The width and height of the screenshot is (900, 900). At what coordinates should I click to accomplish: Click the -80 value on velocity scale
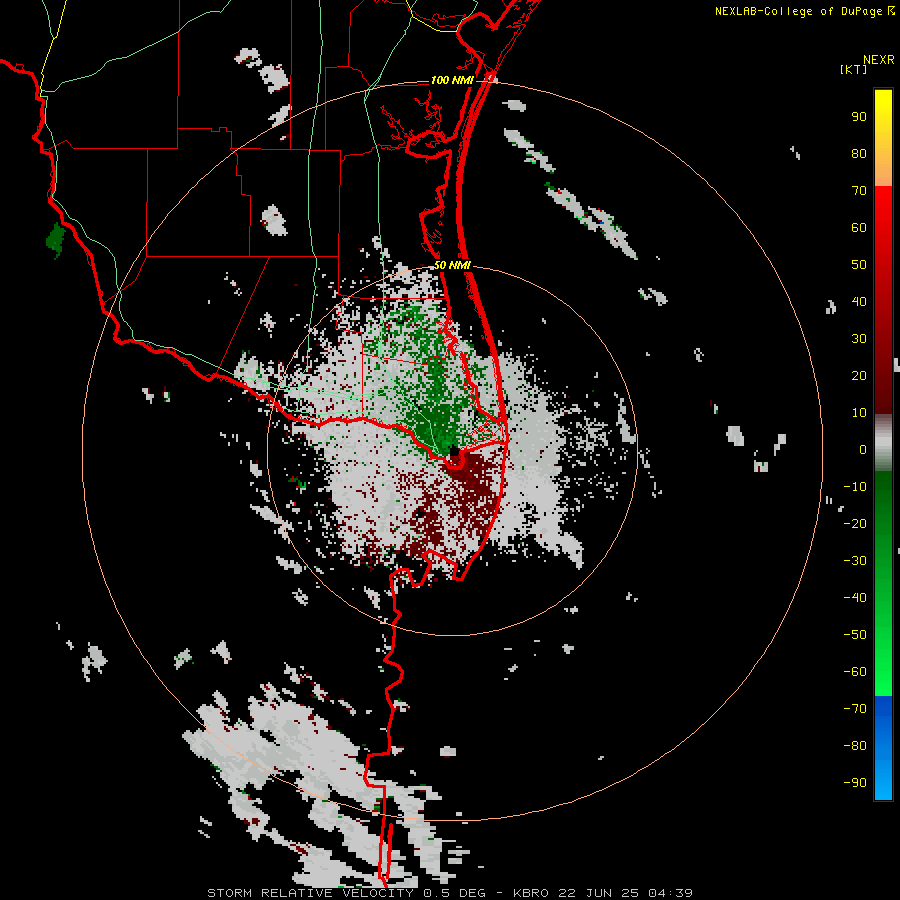pyautogui.click(x=855, y=746)
